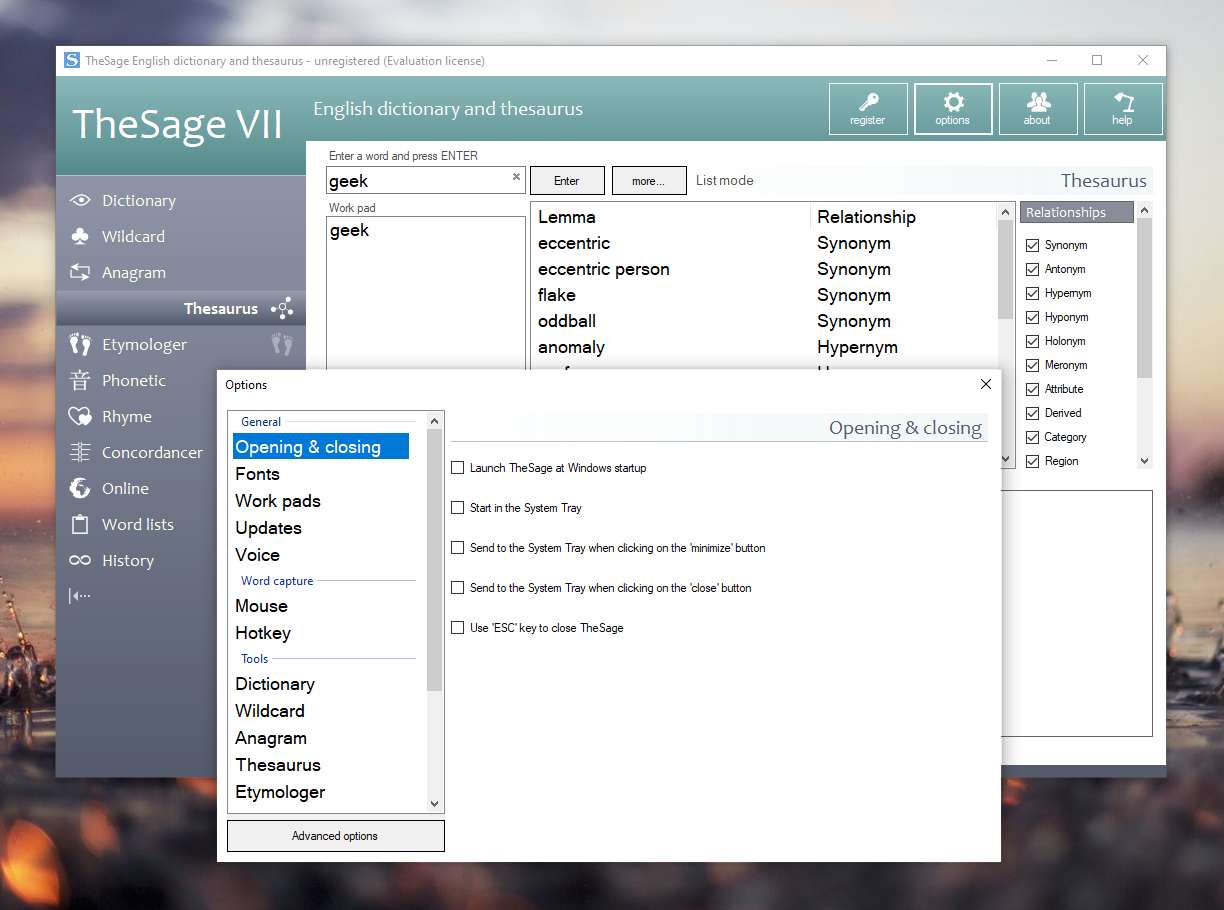Open Wildcard settings in Options list
1224x910 pixels.
point(270,711)
